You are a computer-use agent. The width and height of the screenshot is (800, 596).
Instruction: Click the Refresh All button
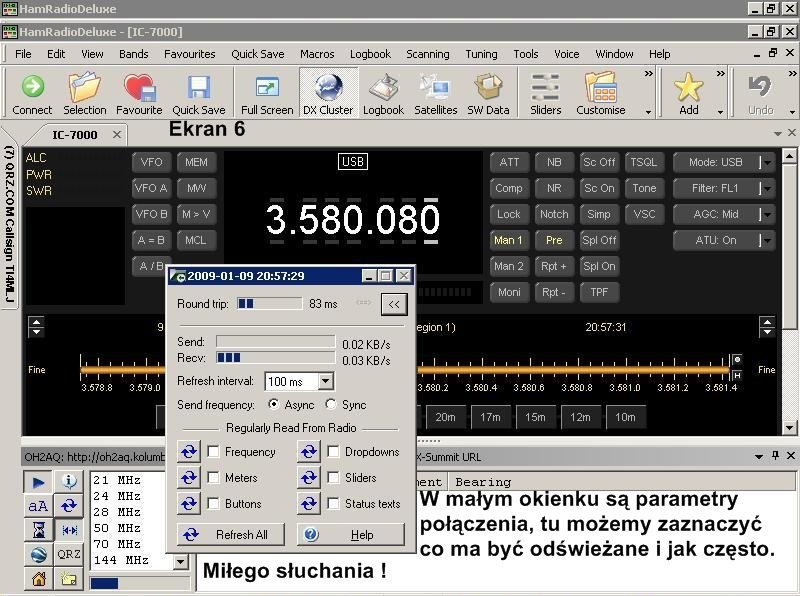[231, 534]
